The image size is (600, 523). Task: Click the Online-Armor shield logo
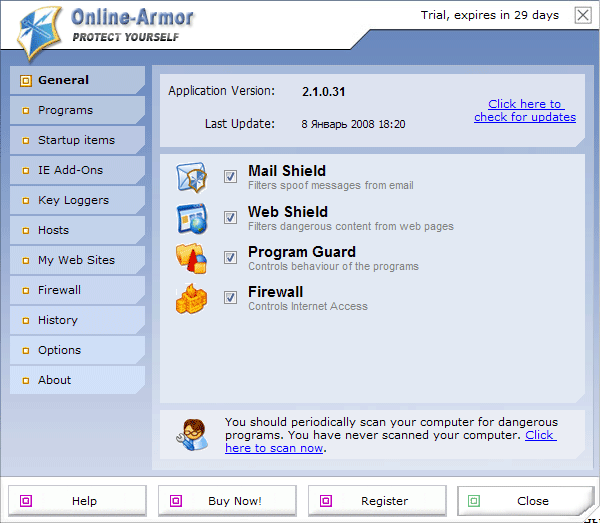39,33
